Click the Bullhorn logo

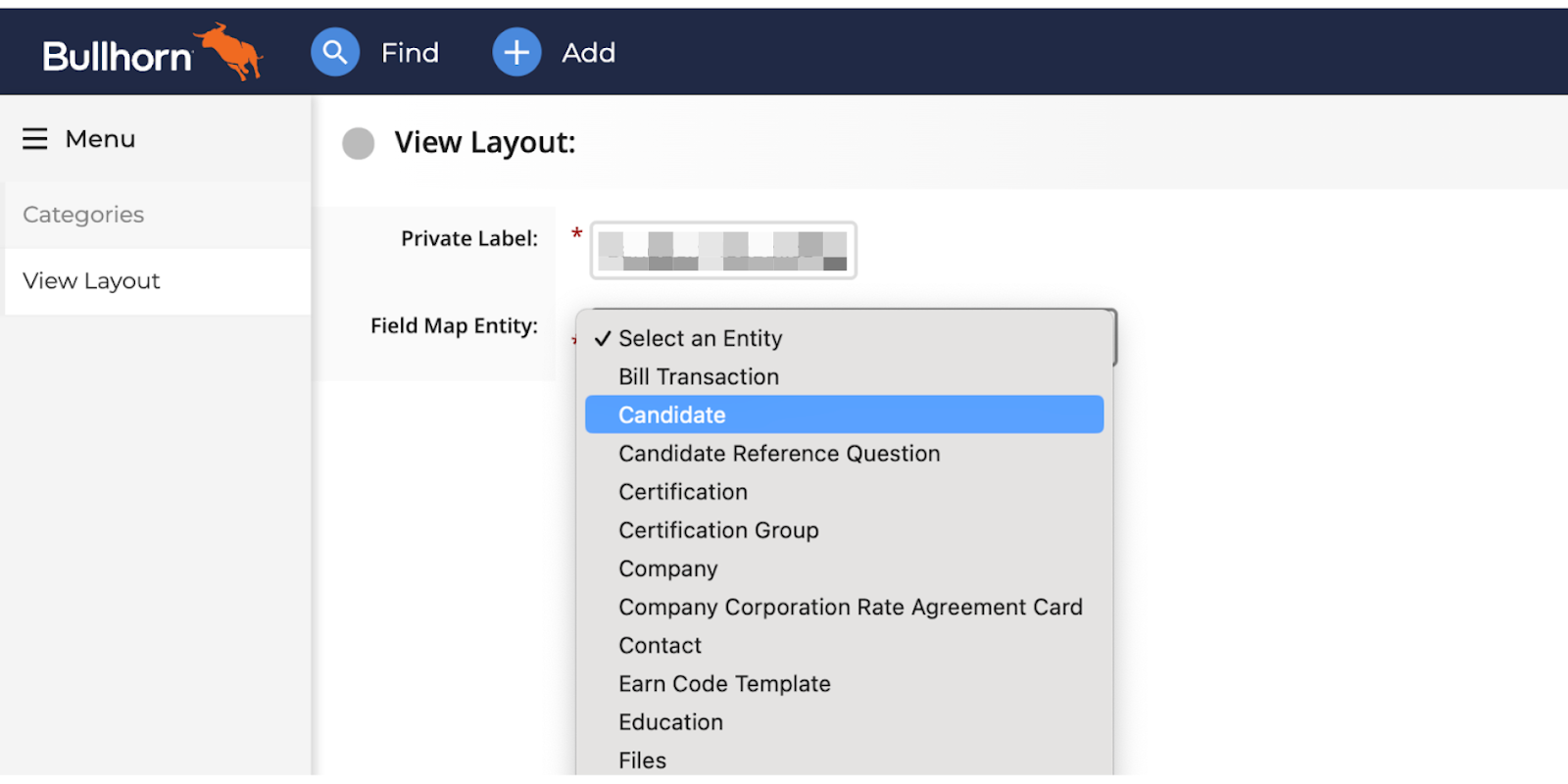click(152, 53)
